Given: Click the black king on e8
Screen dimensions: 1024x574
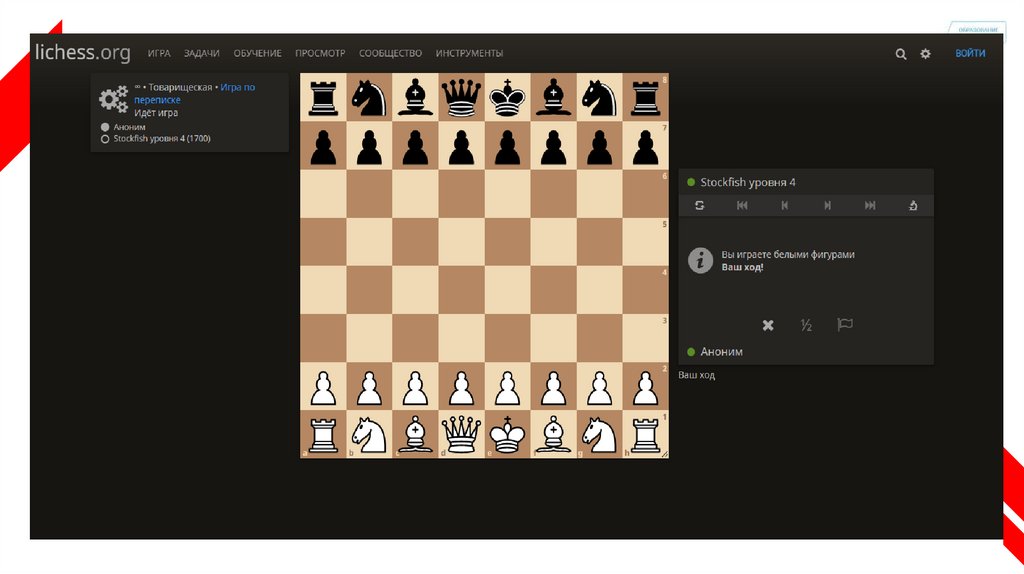Looking at the screenshot, I should (x=507, y=97).
